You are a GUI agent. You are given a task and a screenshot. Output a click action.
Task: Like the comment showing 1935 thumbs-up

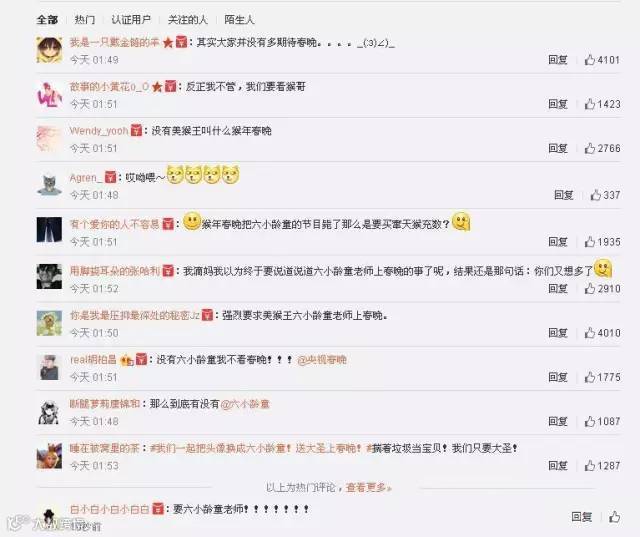pyautogui.click(x=590, y=242)
